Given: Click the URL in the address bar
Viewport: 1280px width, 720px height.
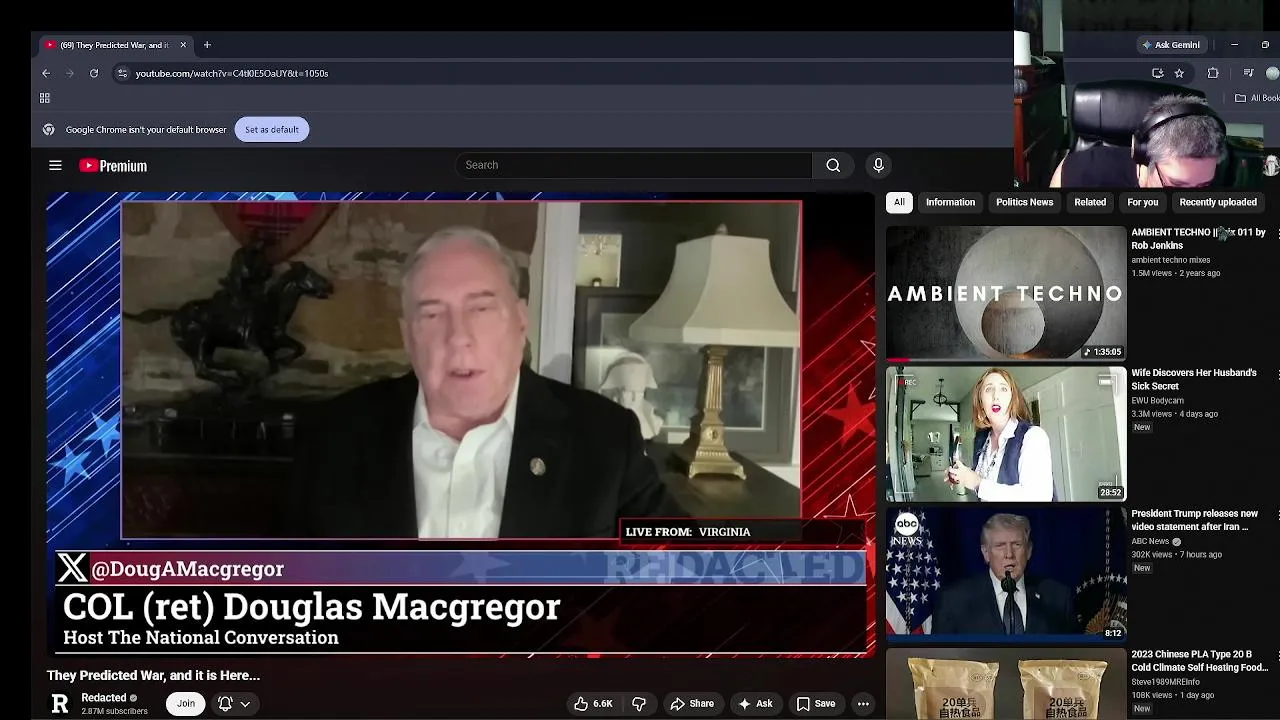Looking at the screenshot, I should 232,73.
